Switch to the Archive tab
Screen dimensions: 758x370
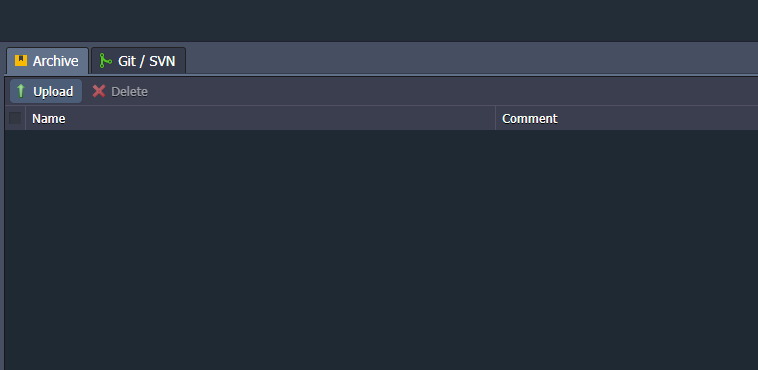[47, 60]
